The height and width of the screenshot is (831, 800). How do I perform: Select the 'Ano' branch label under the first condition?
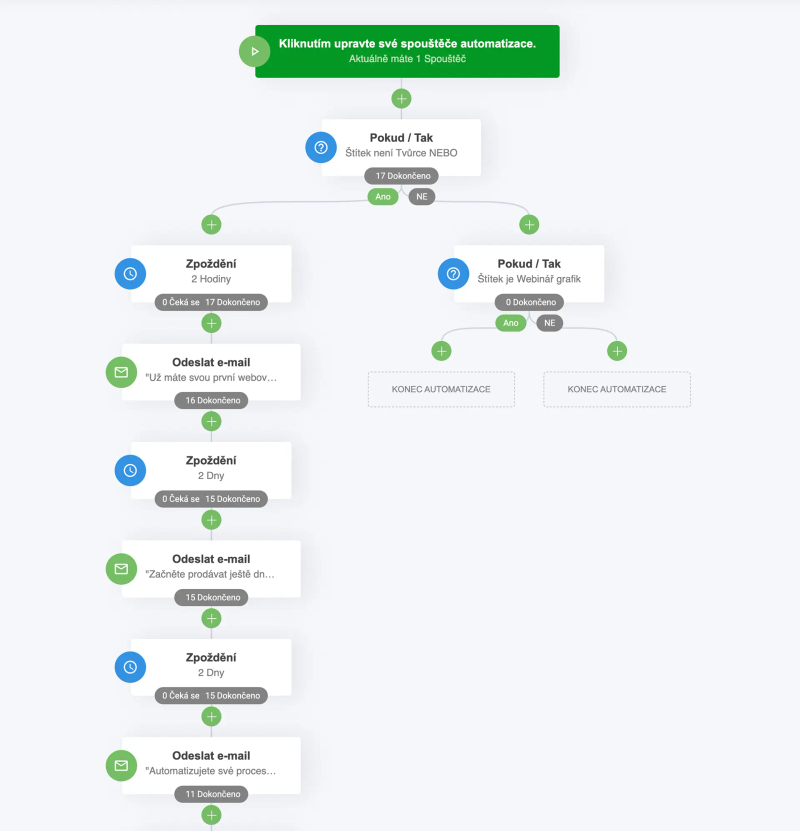[383, 196]
